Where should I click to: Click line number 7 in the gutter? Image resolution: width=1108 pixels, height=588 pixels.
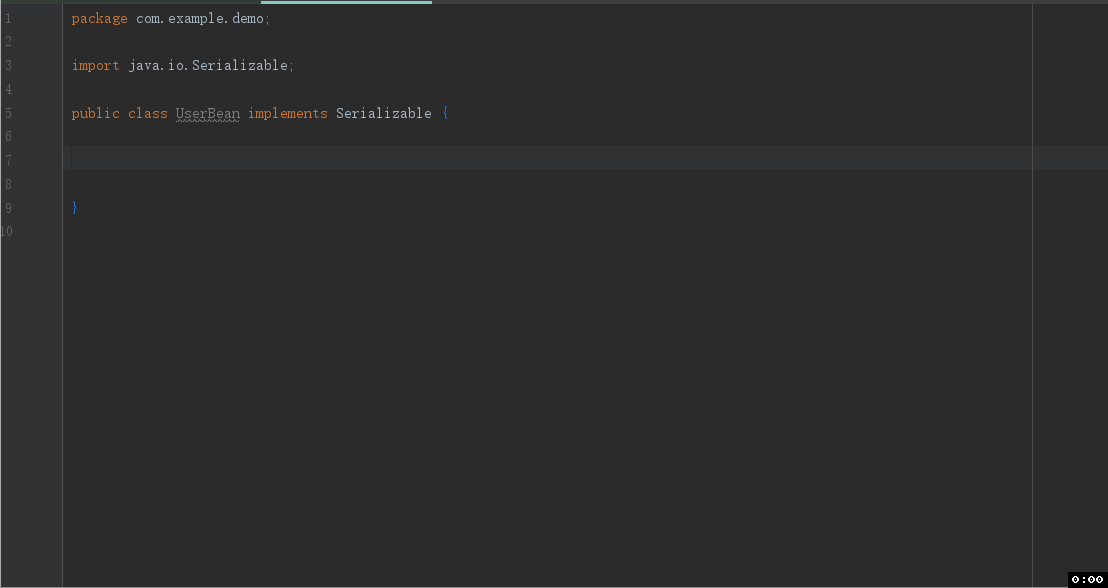click(8, 160)
